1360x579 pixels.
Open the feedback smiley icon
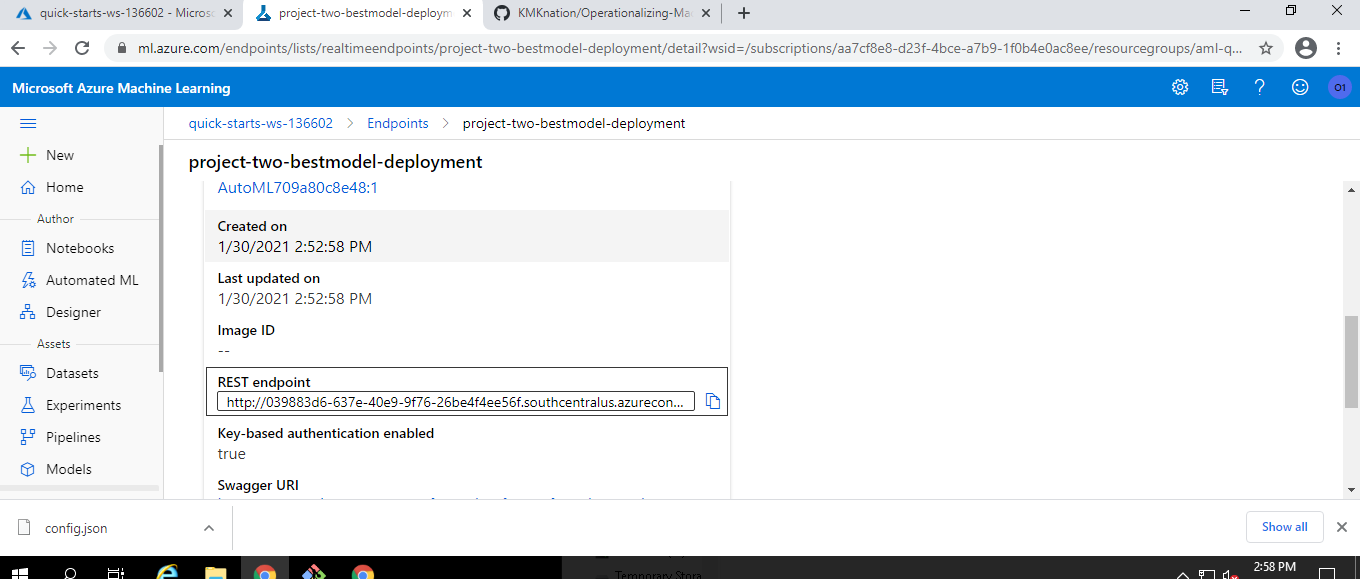pos(1300,87)
